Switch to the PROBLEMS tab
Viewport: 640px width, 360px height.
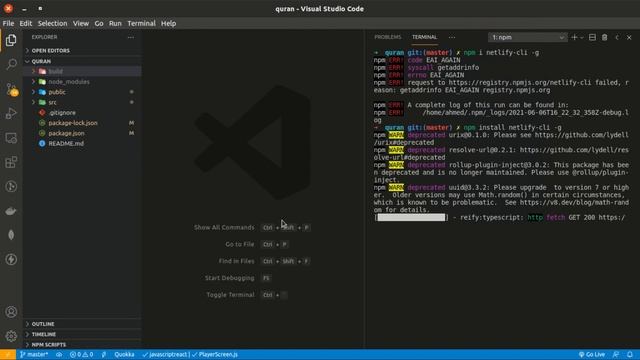387,37
